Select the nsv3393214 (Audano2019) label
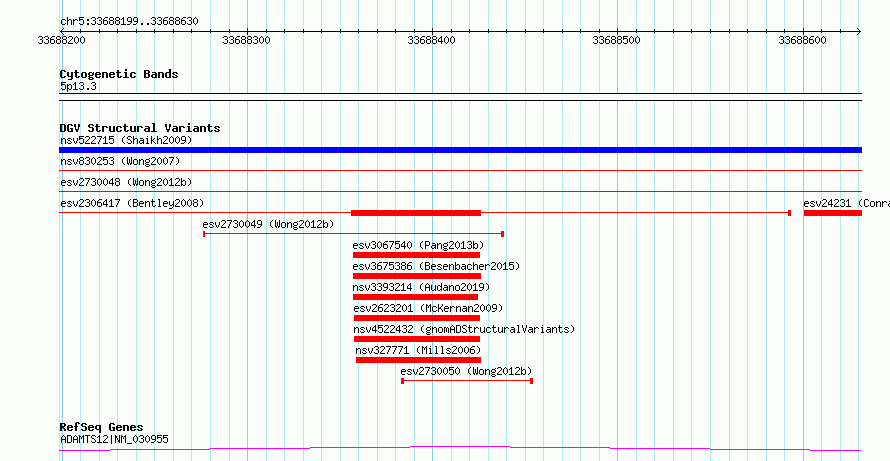 tap(421, 287)
